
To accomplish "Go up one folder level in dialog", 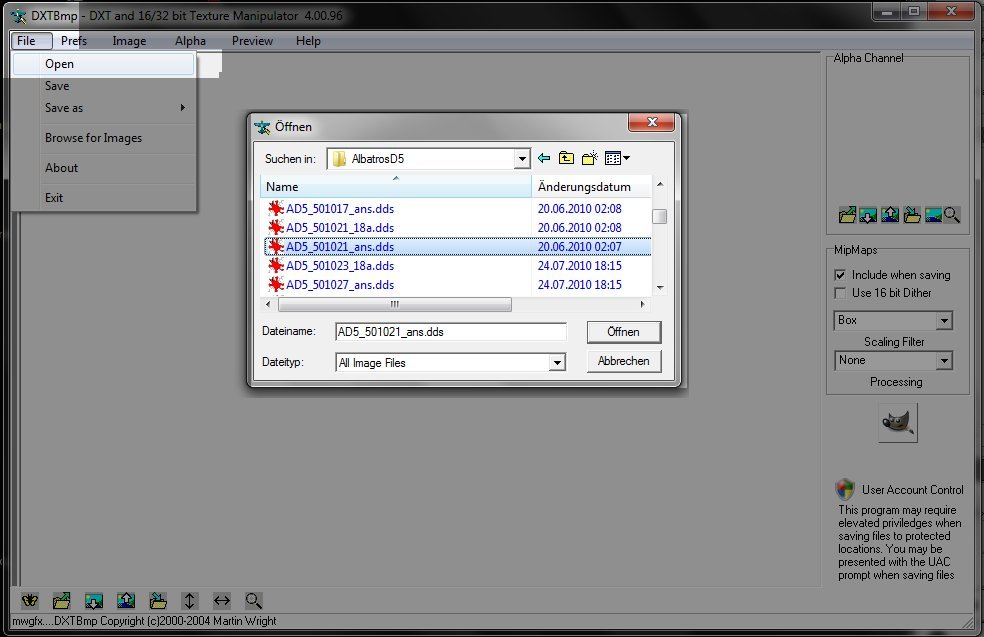I will click(566, 158).
